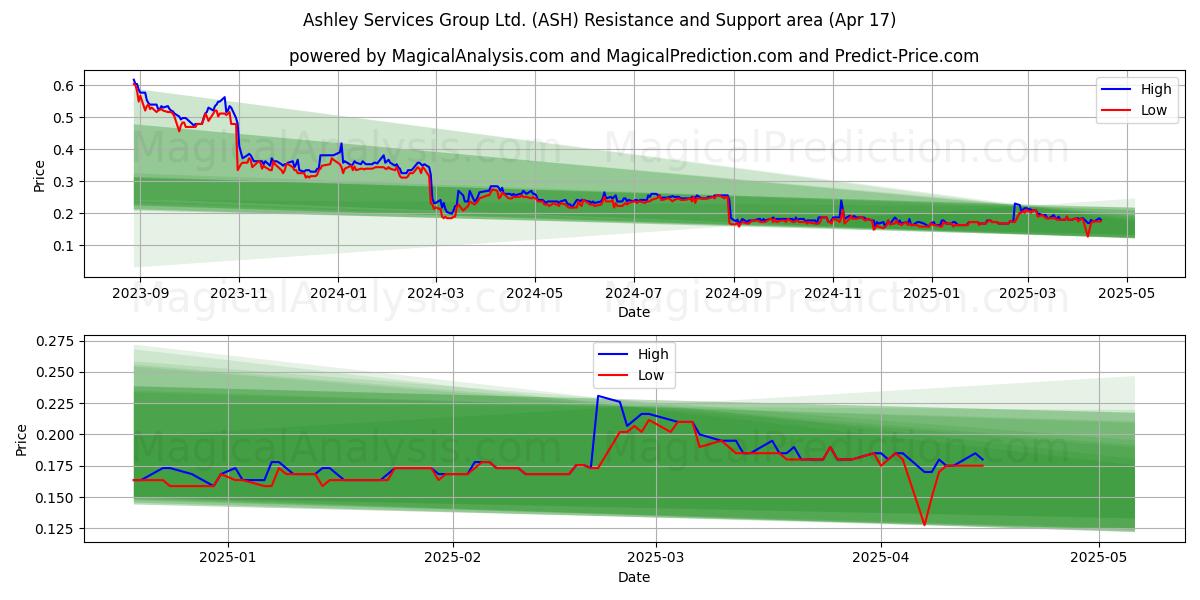This screenshot has width=1200, height=600.
Task: Click the '2023-09' date label on top chart
Action: tap(139, 293)
